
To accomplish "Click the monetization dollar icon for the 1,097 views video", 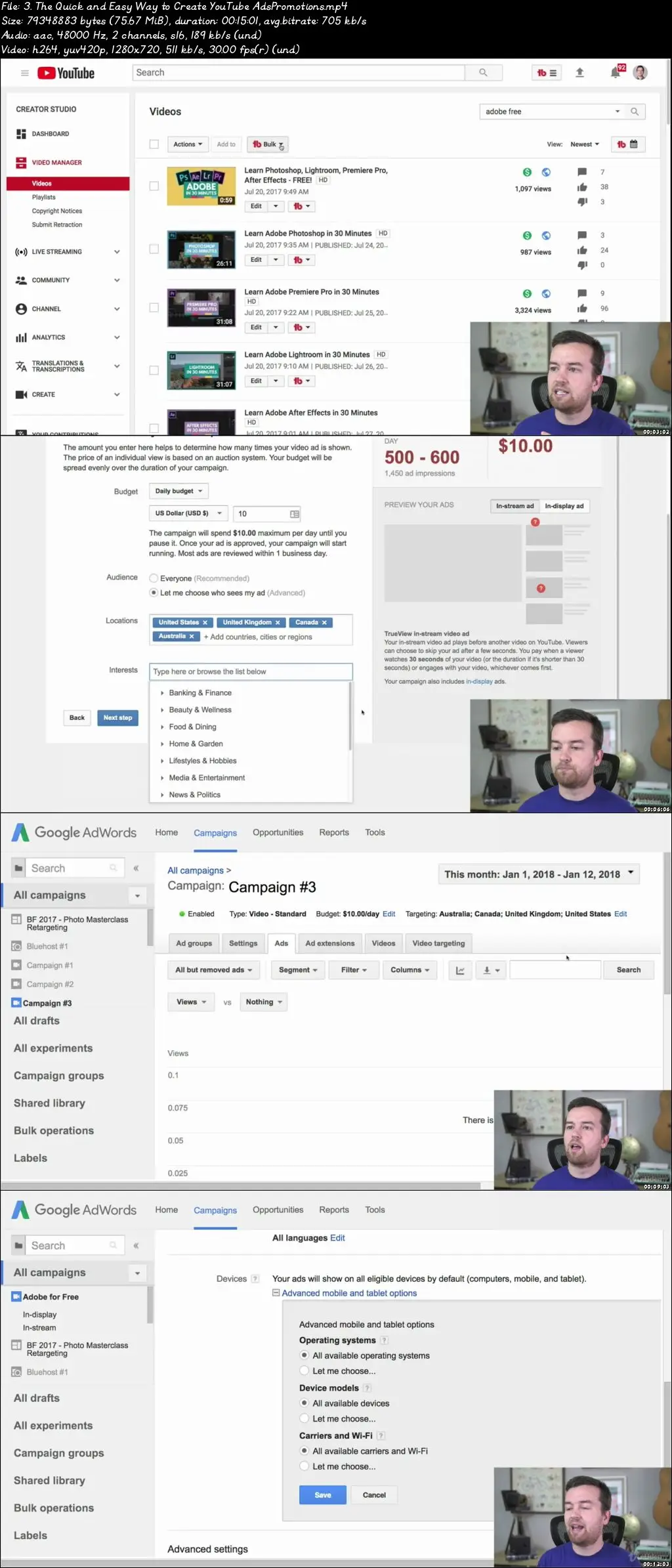I will click(527, 172).
